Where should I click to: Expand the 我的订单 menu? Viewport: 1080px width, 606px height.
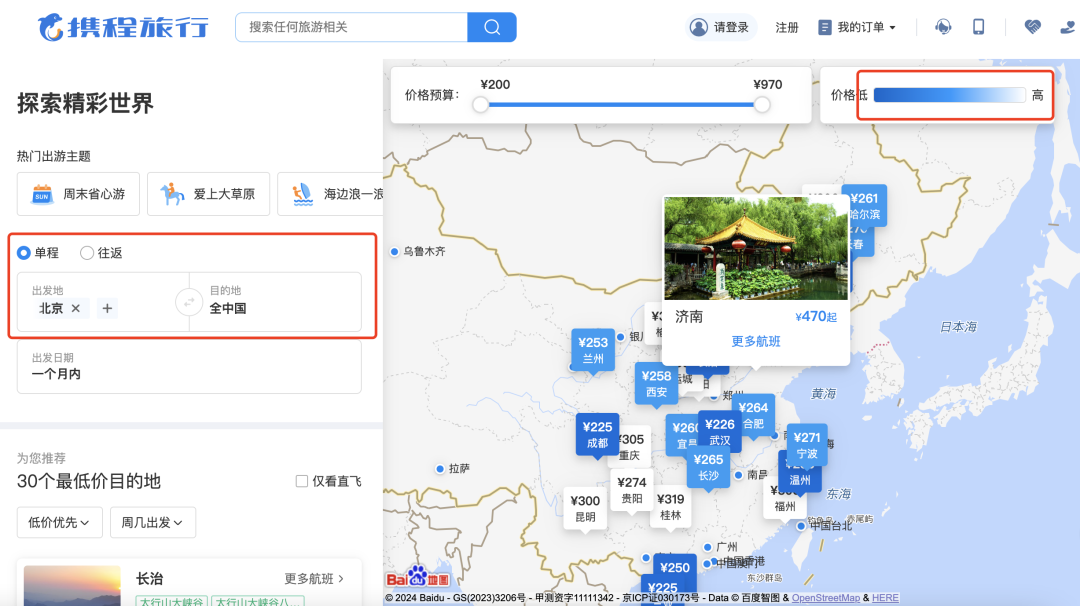[857, 27]
